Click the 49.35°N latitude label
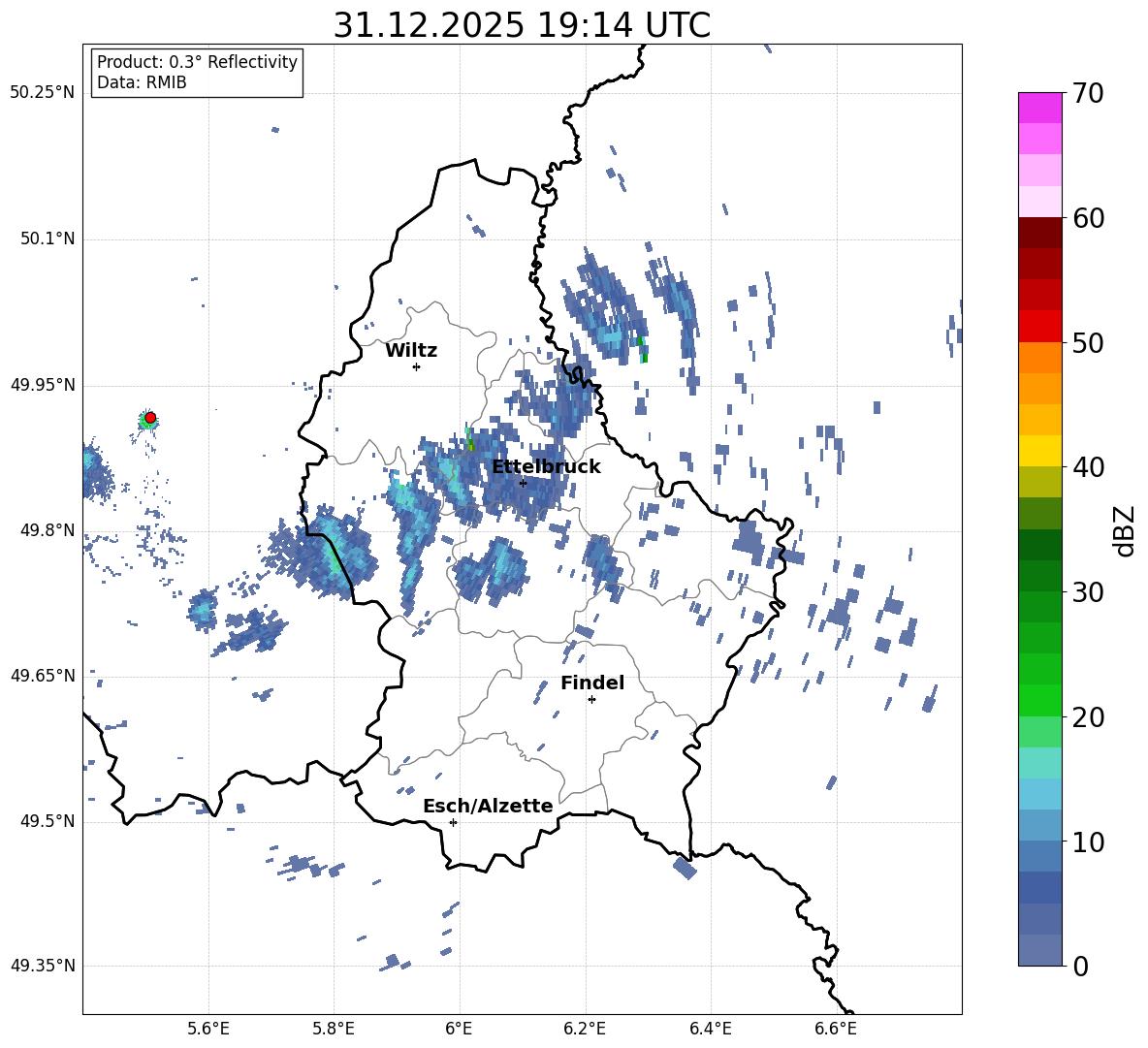Screen dimensions: 1148x1048 (x=43, y=966)
